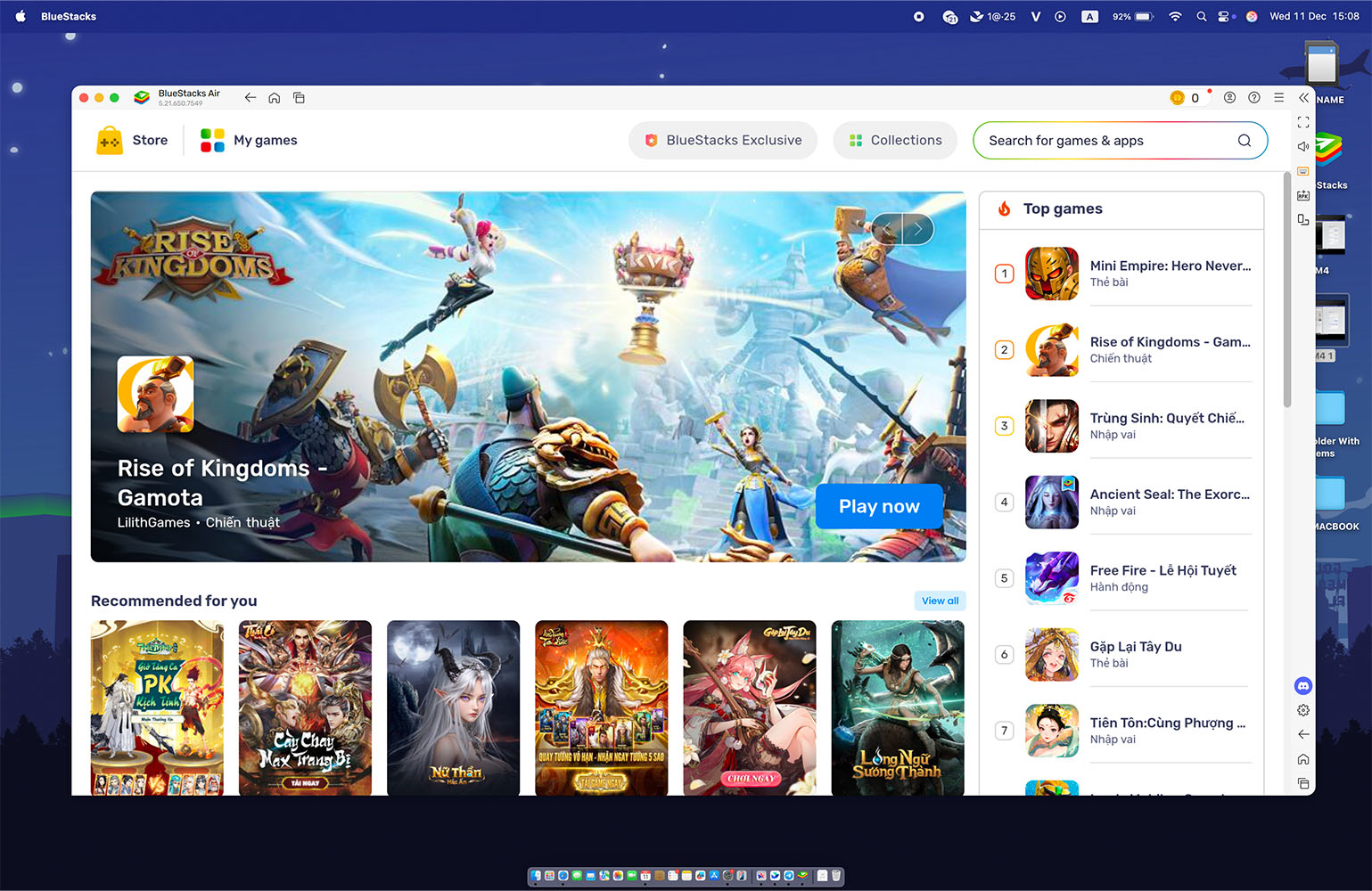
Task: Open Free Fire - Lễ Hội Tuyết in Top games
Action: tap(1122, 578)
